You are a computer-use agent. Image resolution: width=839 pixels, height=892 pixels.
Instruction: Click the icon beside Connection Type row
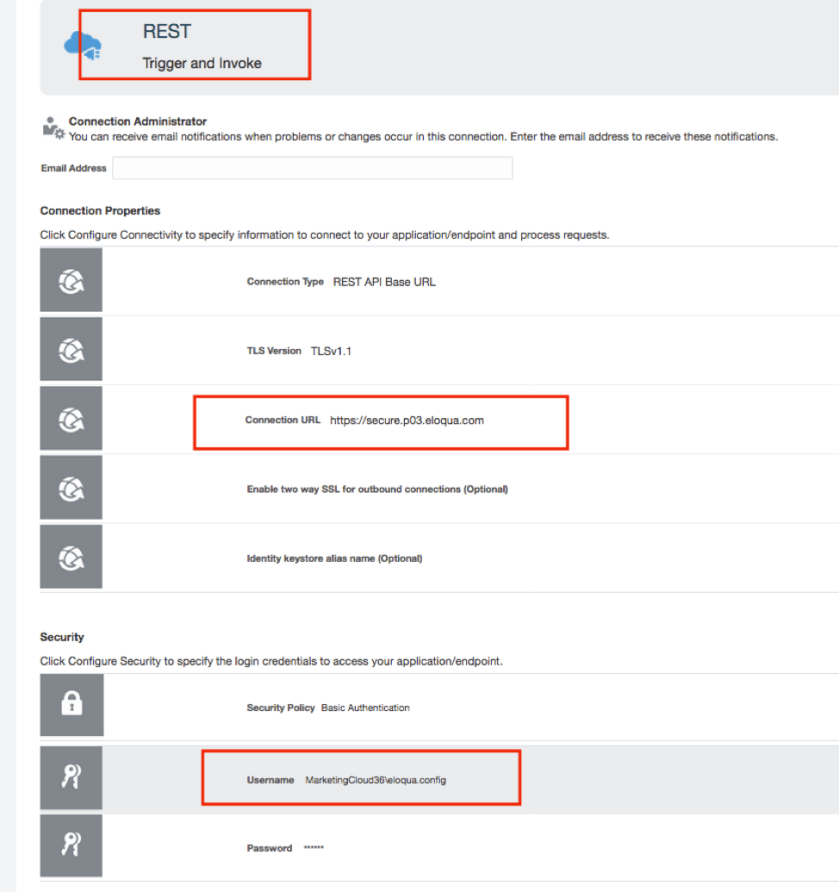(x=71, y=282)
